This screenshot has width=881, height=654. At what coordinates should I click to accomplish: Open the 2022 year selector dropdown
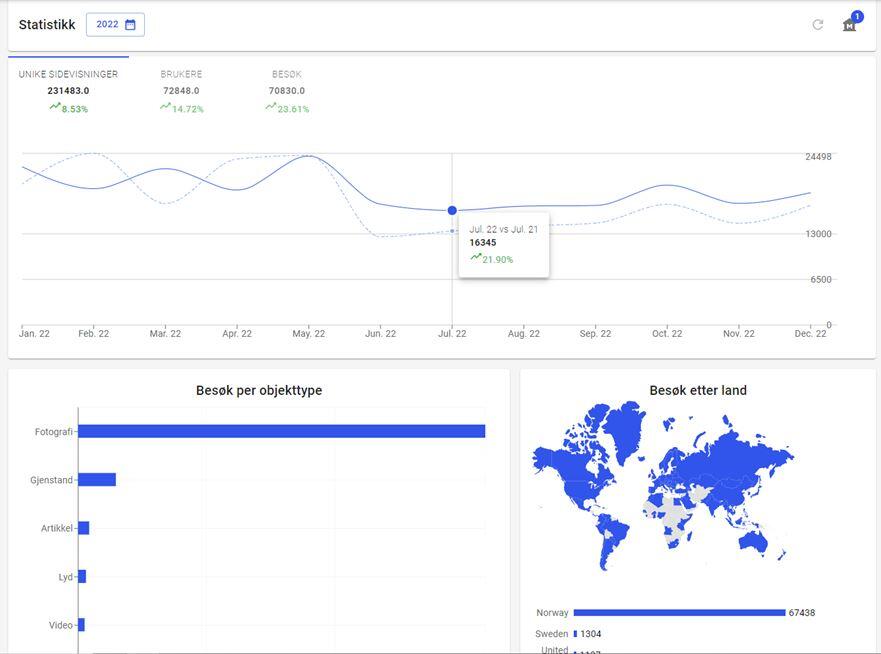pyautogui.click(x=115, y=25)
